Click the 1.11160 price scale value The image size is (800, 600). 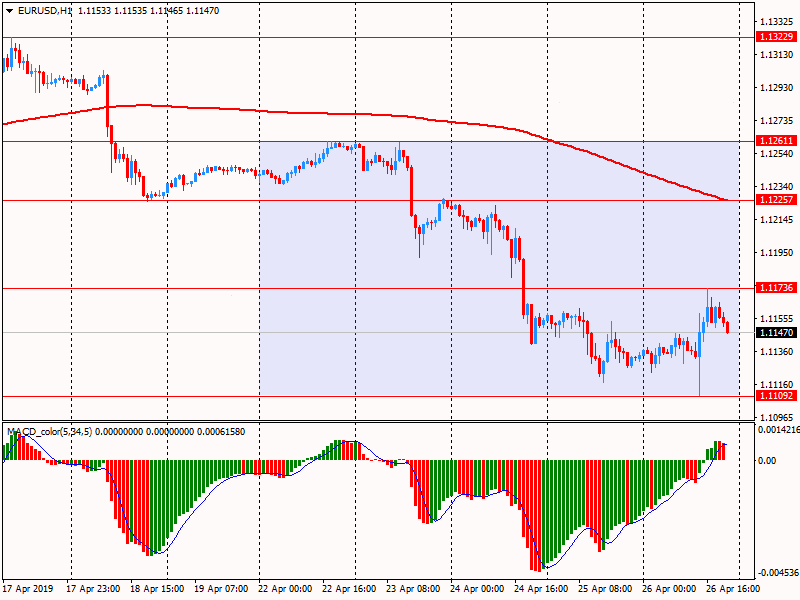click(777, 385)
